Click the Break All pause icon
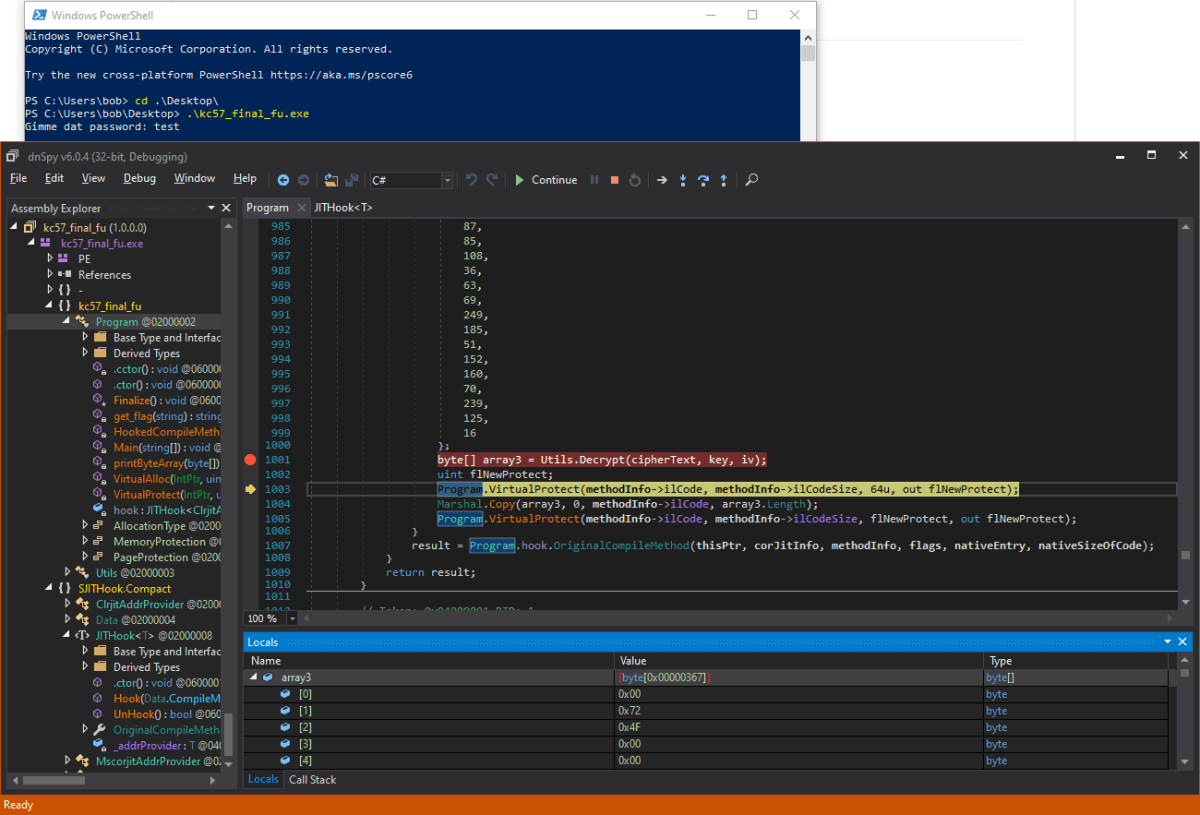 pyautogui.click(x=595, y=180)
